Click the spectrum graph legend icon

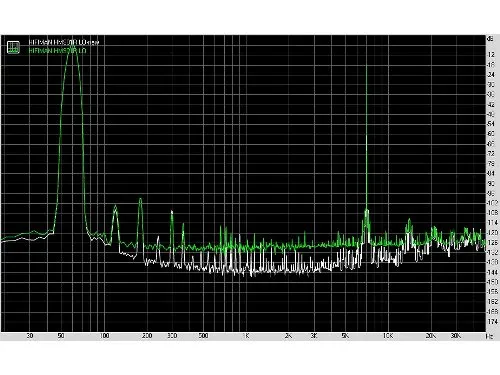pos(13,47)
